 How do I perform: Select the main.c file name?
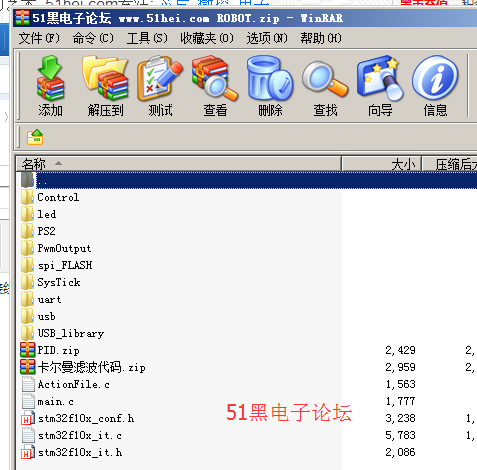coord(55,401)
